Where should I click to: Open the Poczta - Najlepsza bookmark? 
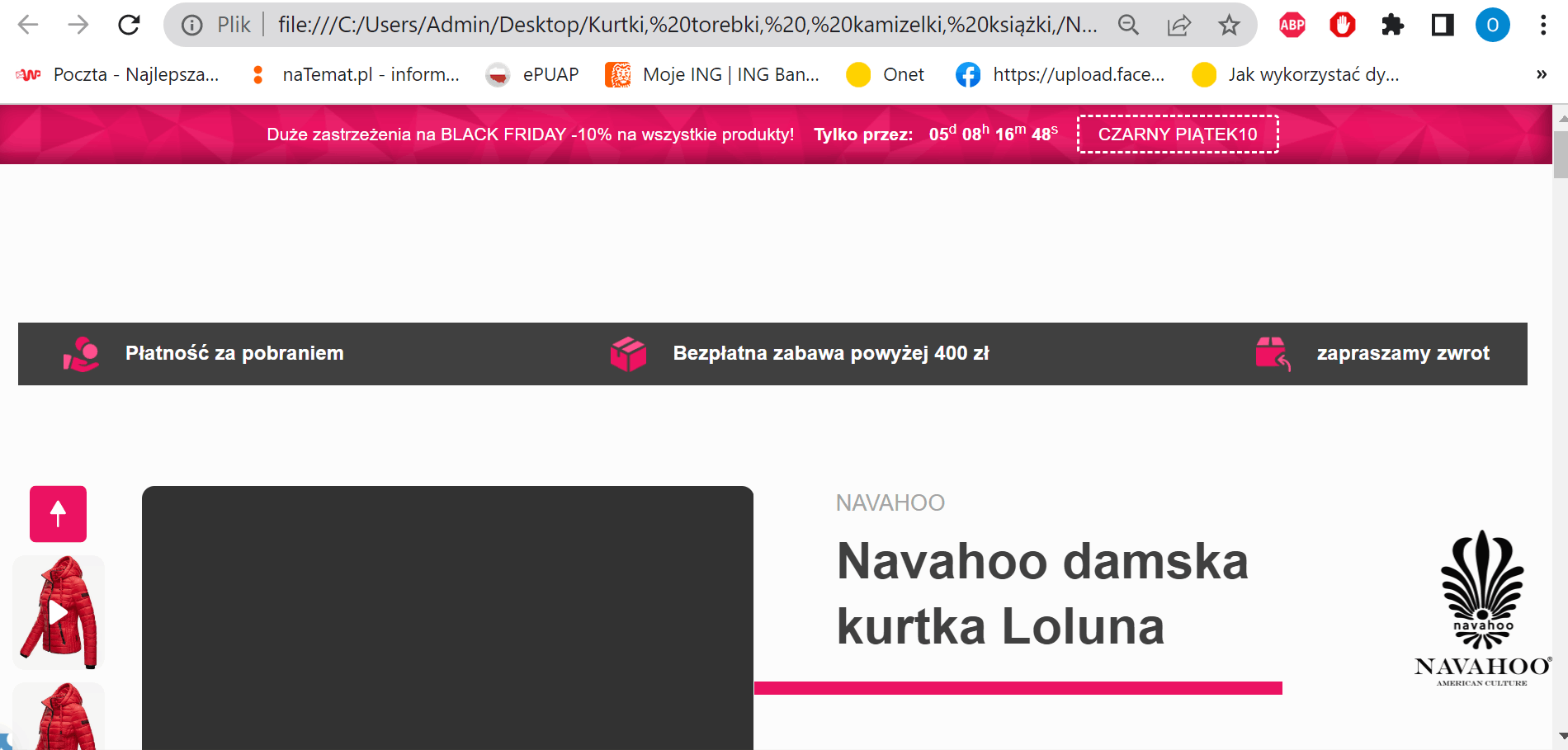click(x=118, y=75)
